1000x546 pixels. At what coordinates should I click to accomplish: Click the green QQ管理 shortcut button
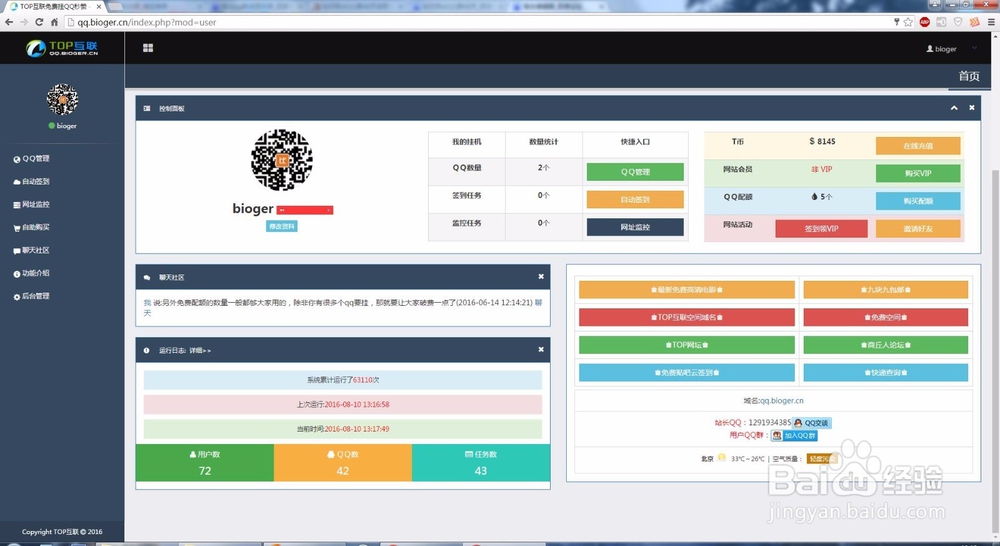[635, 172]
